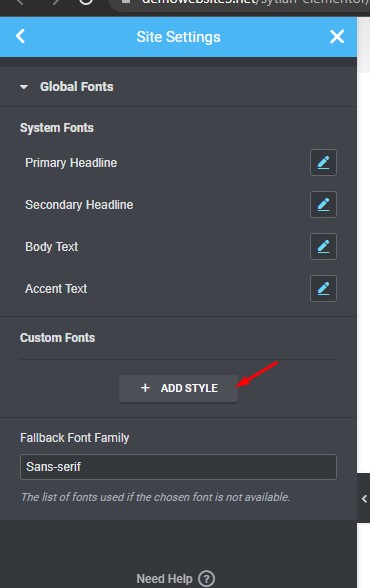Click the Add Style button
This screenshot has width=370, height=588.
(x=178, y=388)
